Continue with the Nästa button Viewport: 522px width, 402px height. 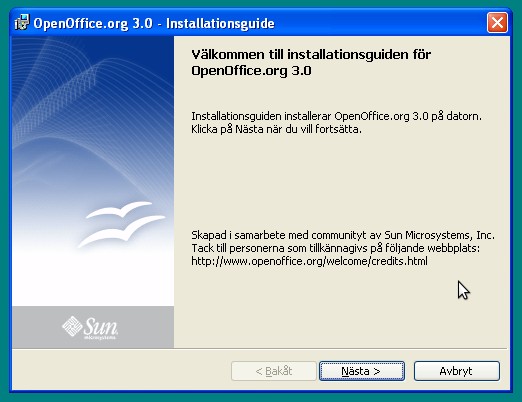(x=362, y=371)
